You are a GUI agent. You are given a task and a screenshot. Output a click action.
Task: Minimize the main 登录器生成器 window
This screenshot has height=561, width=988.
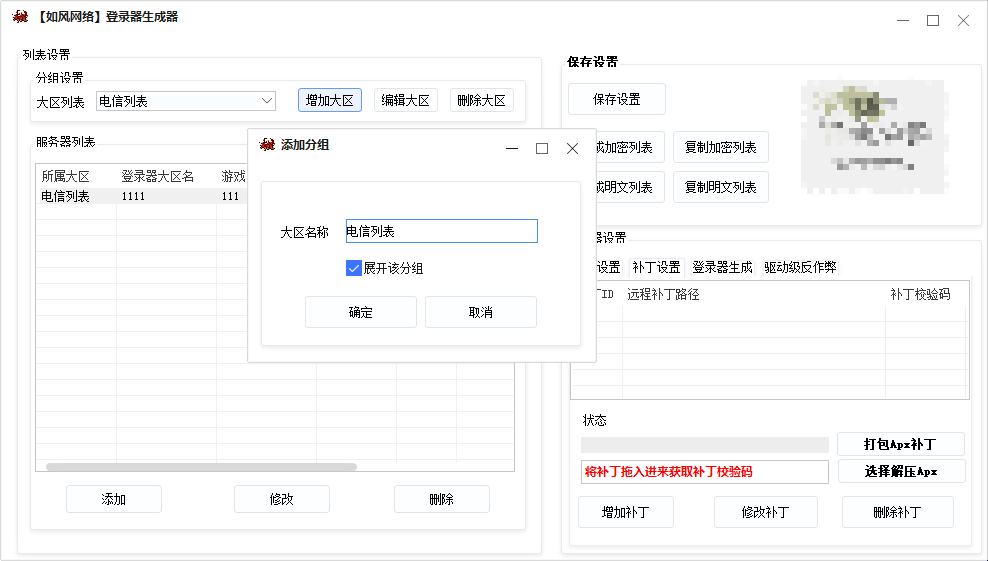tap(903, 20)
